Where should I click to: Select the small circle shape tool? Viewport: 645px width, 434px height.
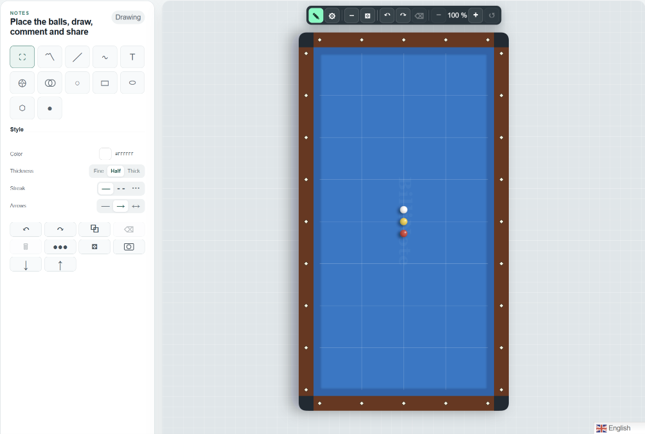[77, 83]
